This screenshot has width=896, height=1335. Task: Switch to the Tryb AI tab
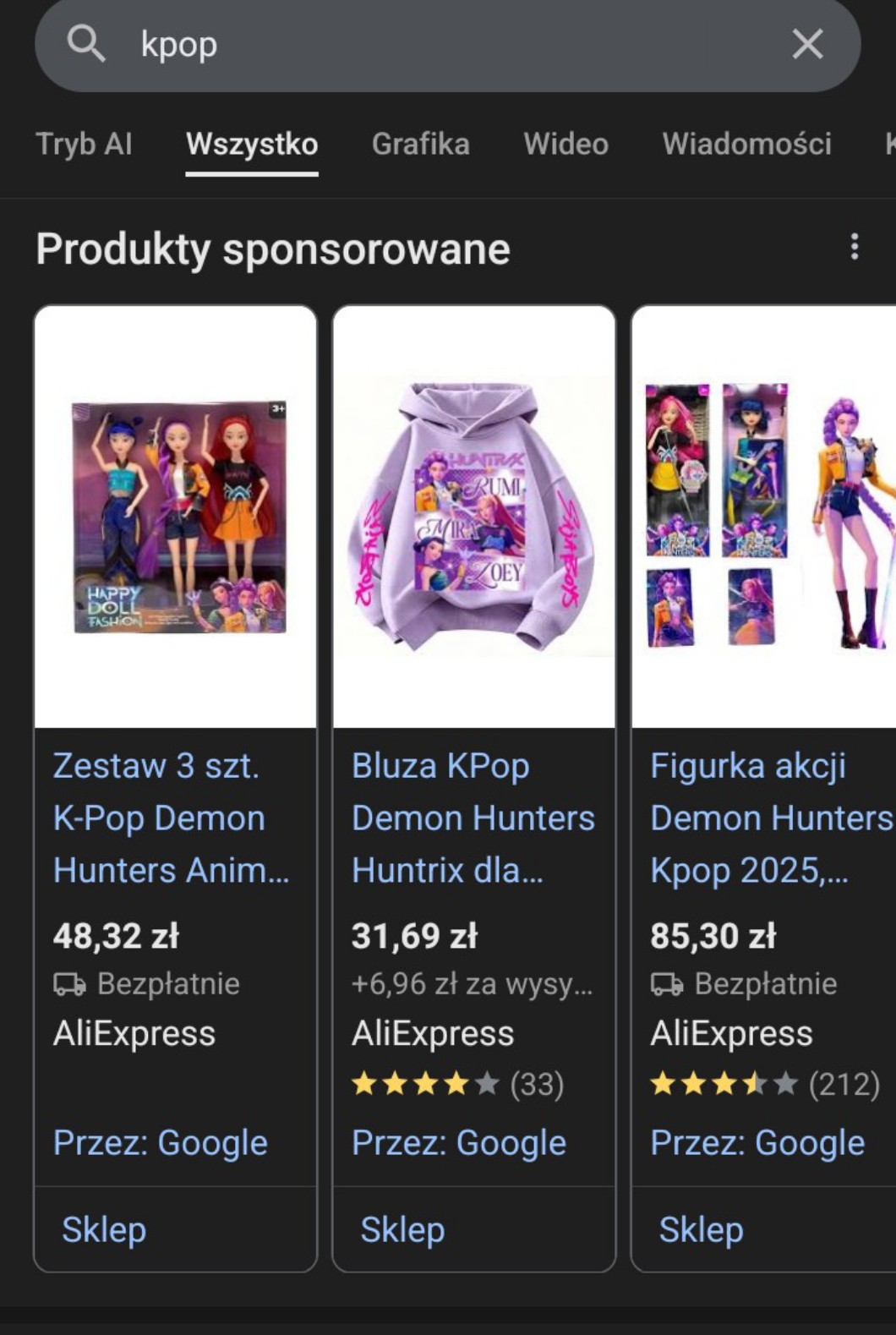pos(84,144)
